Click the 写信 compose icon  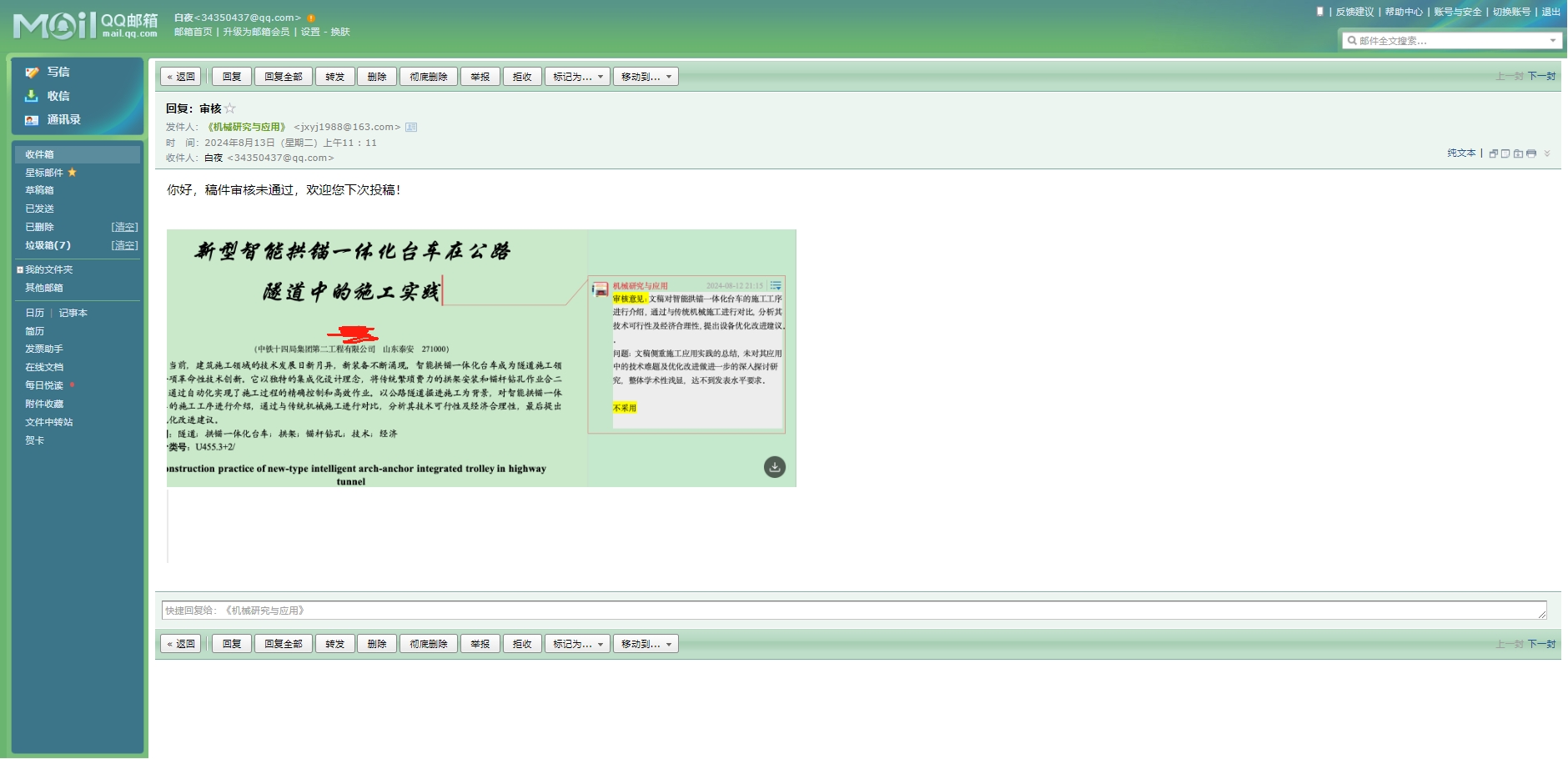pyautogui.click(x=32, y=73)
